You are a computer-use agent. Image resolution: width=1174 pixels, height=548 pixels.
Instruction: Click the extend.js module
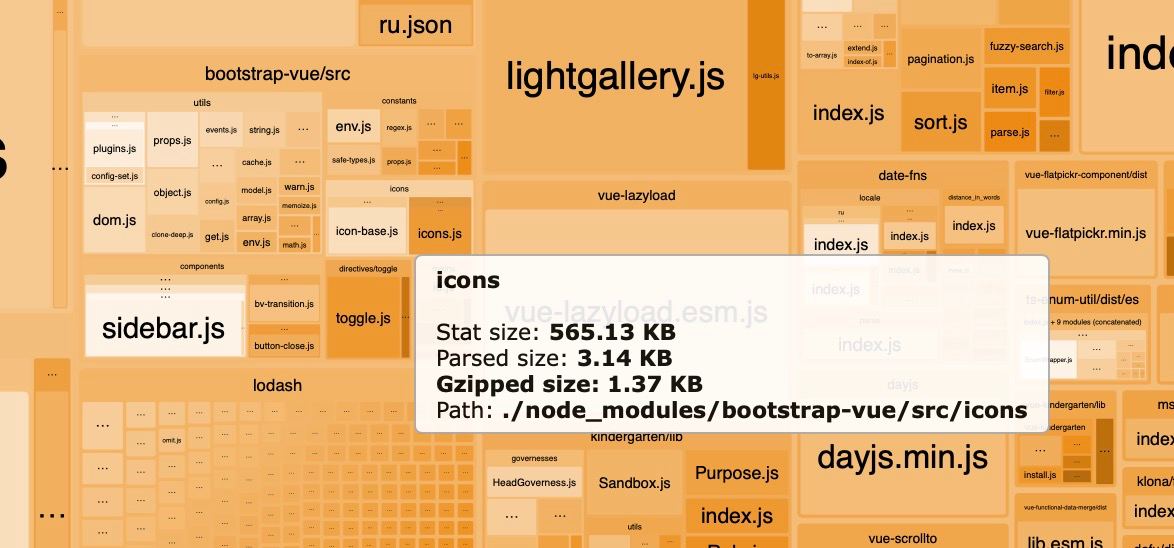863,48
